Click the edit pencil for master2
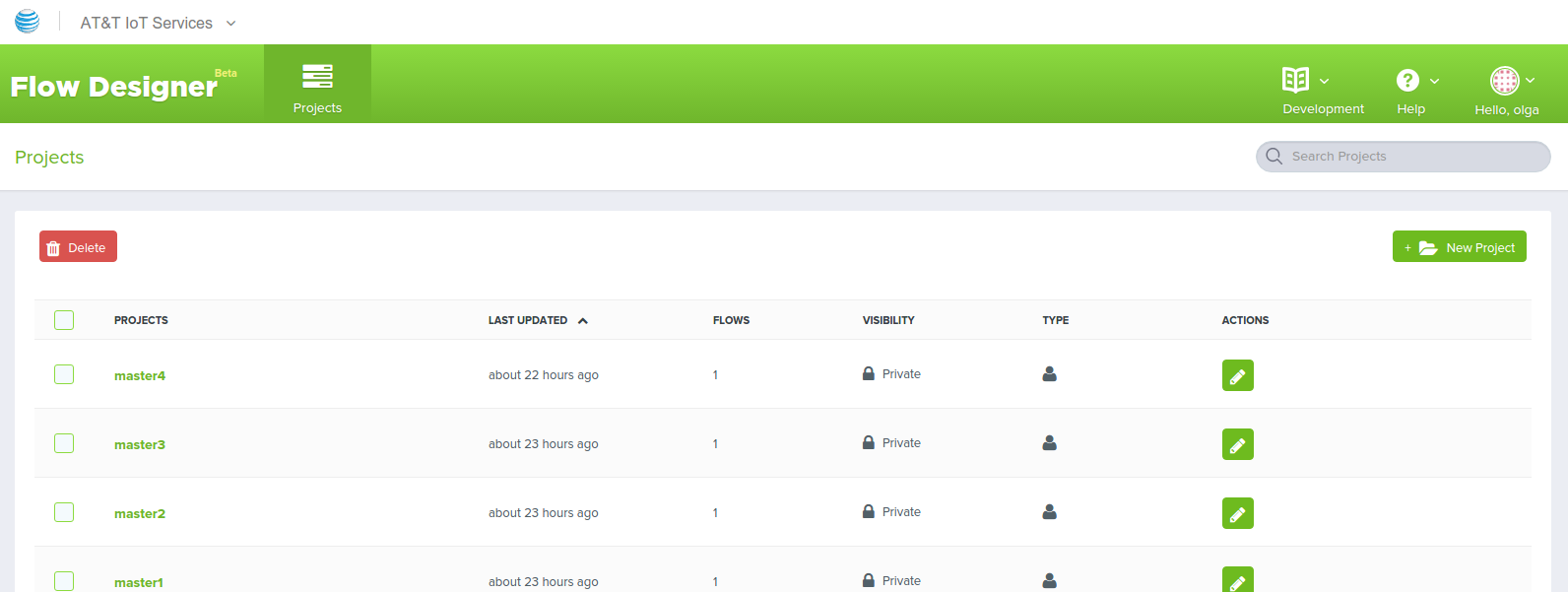This screenshot has width=1568, height=592. (1238, 513)
